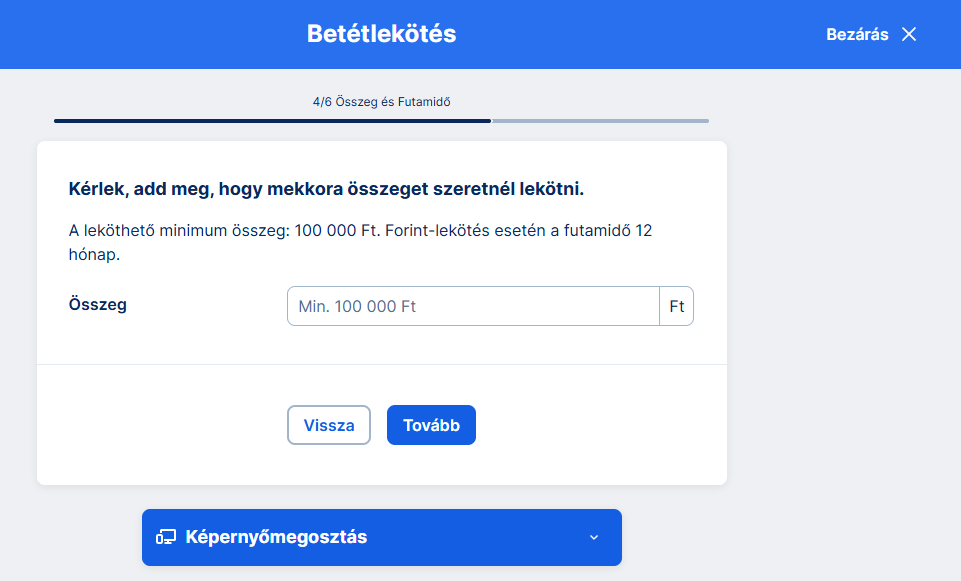
Task: Click the light unfilled progress bar segment
Action: pos(600,121)
